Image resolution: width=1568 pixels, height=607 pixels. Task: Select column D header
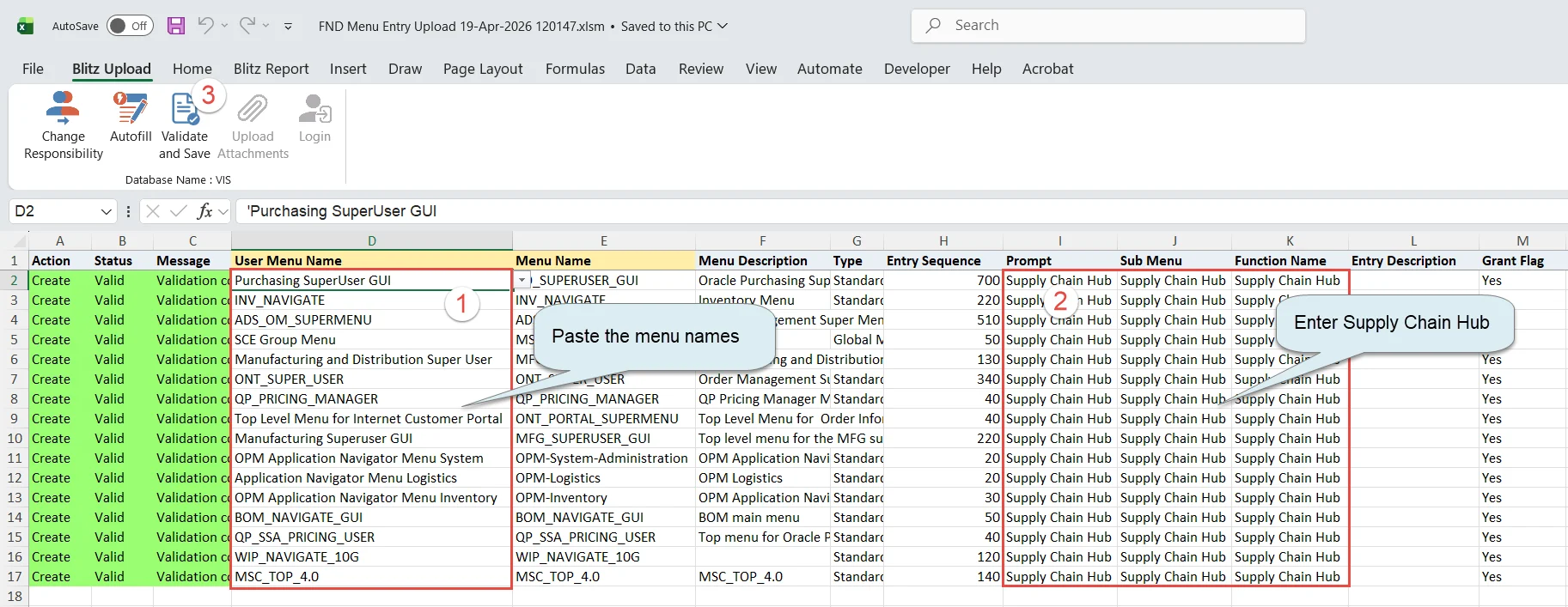pos(371,241)
